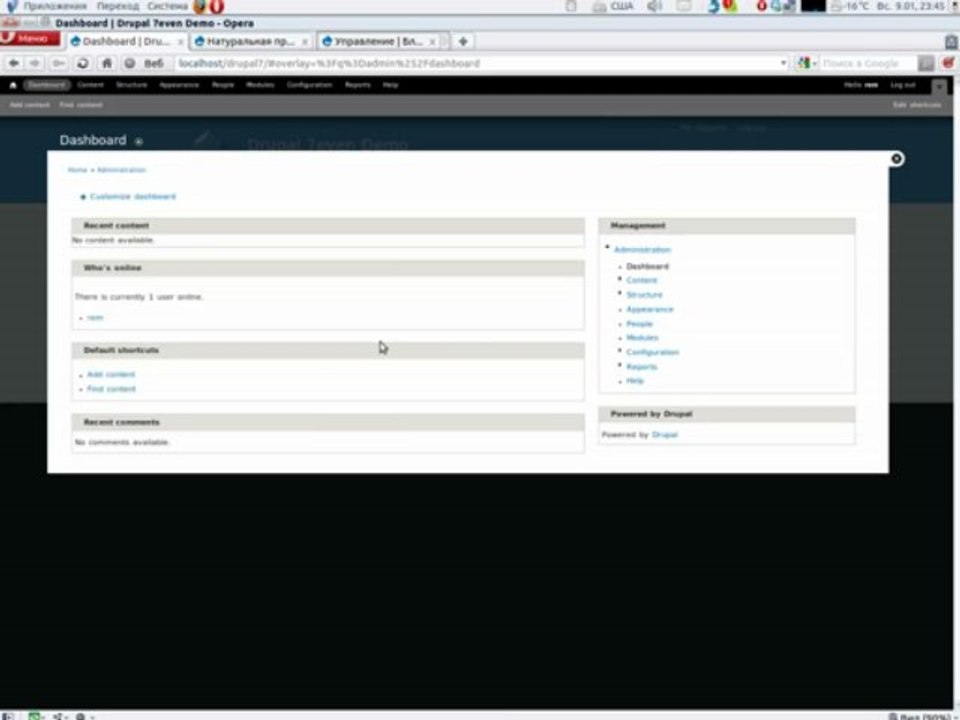Screen dimensions: 960x720
Task: Click Dashboard in the Management block
Action: pos(647,266)
